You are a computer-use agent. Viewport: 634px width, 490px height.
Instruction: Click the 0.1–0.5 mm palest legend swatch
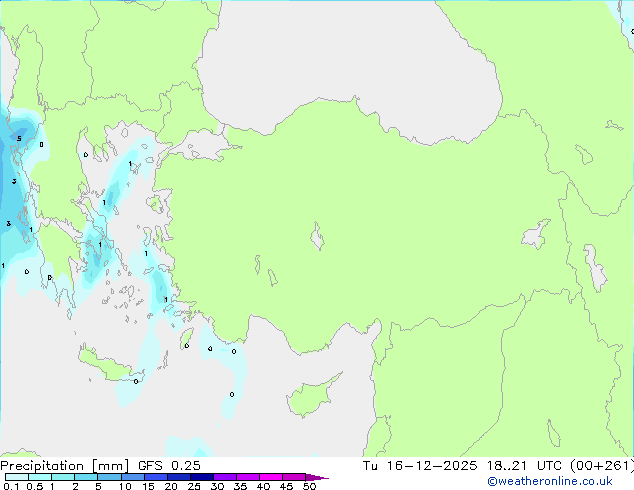[17, 477]
